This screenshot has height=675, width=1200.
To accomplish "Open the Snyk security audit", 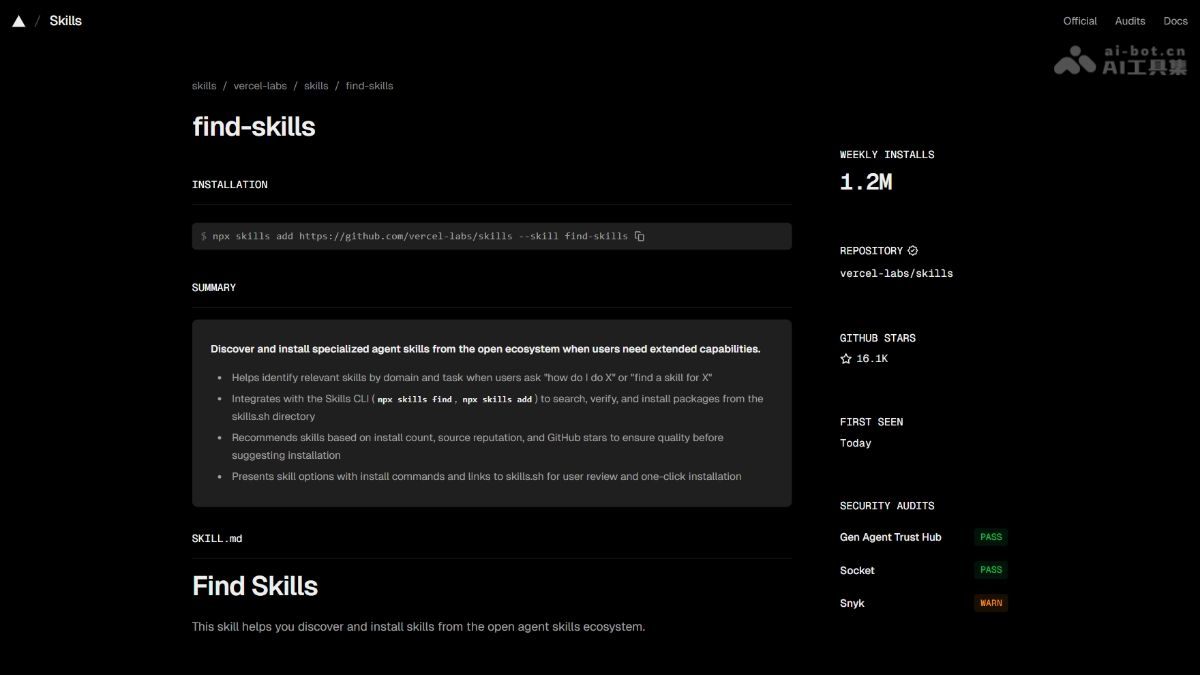I will tap(852, 603).
